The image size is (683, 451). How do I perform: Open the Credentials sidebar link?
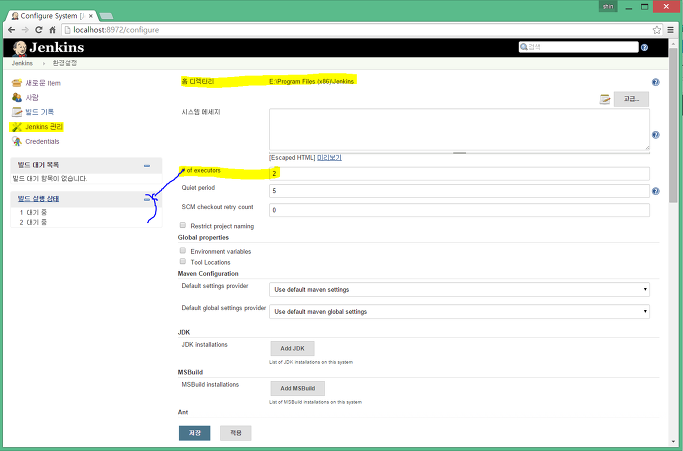point(42,142)
